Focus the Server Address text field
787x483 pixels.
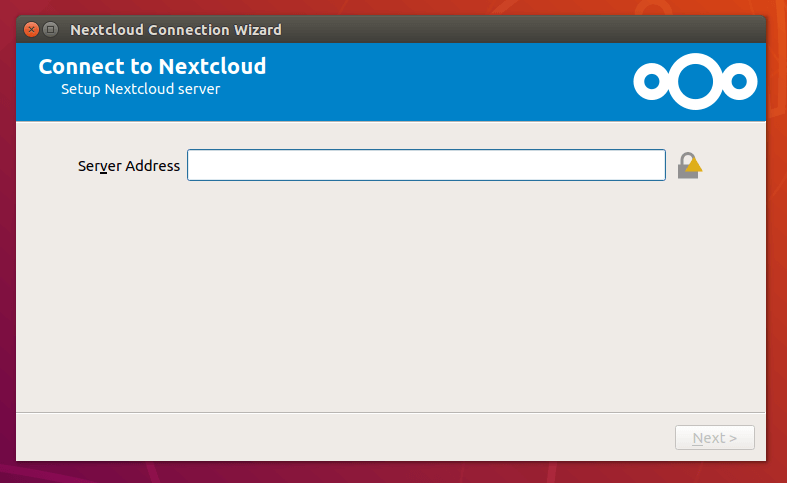click(426, 165)
